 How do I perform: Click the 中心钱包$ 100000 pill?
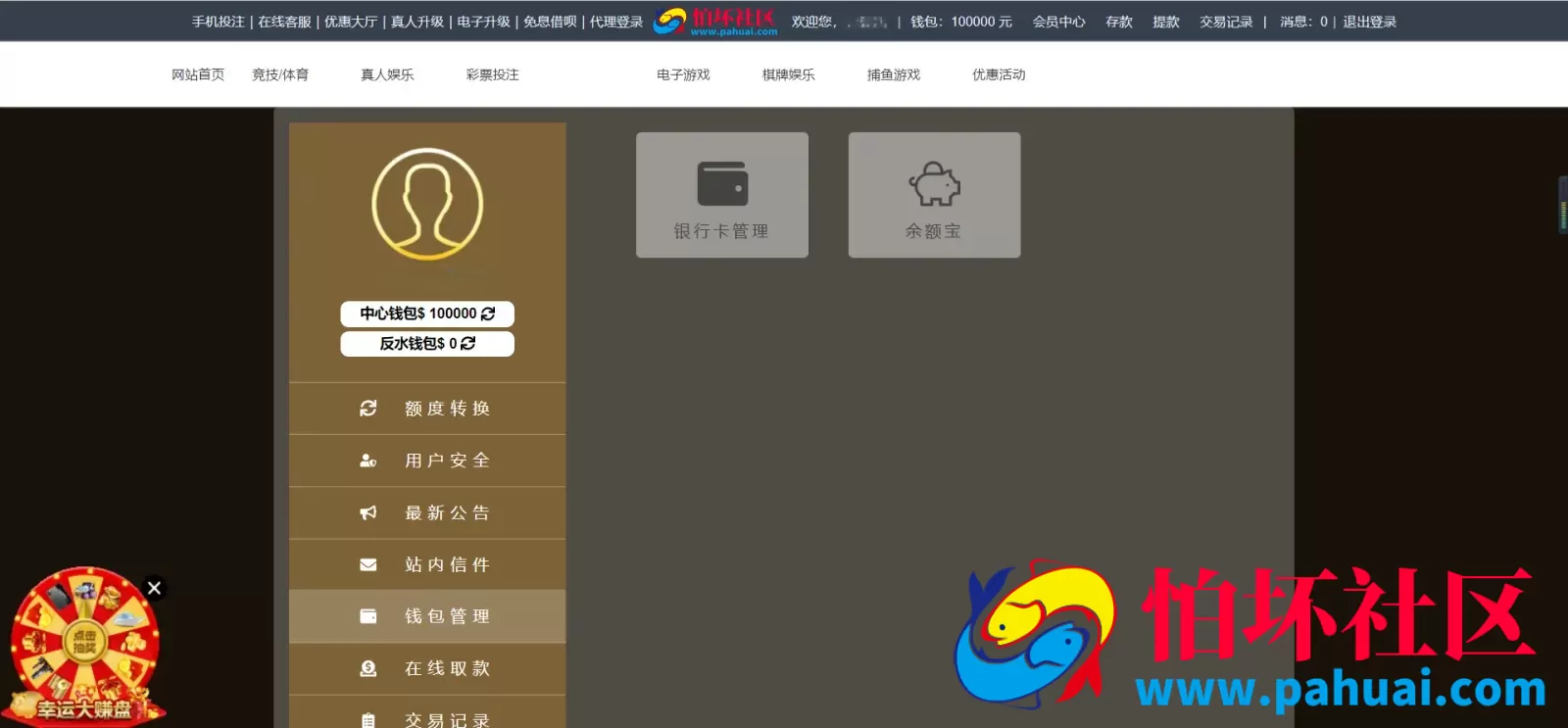pyautogui.click(x=427, y=314)
